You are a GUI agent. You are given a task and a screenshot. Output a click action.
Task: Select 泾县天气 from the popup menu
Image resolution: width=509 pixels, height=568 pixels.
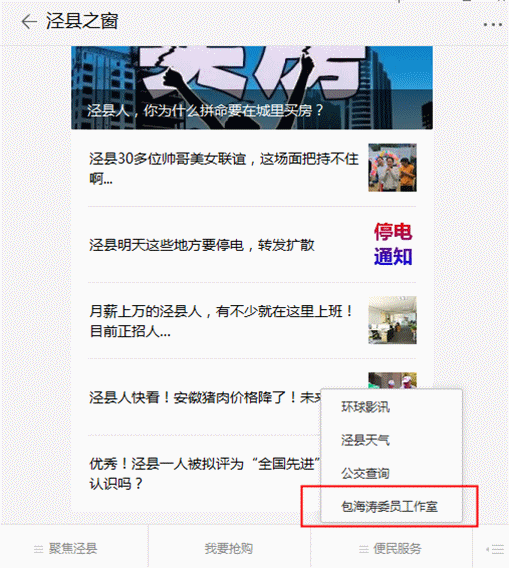coord(365,440)
